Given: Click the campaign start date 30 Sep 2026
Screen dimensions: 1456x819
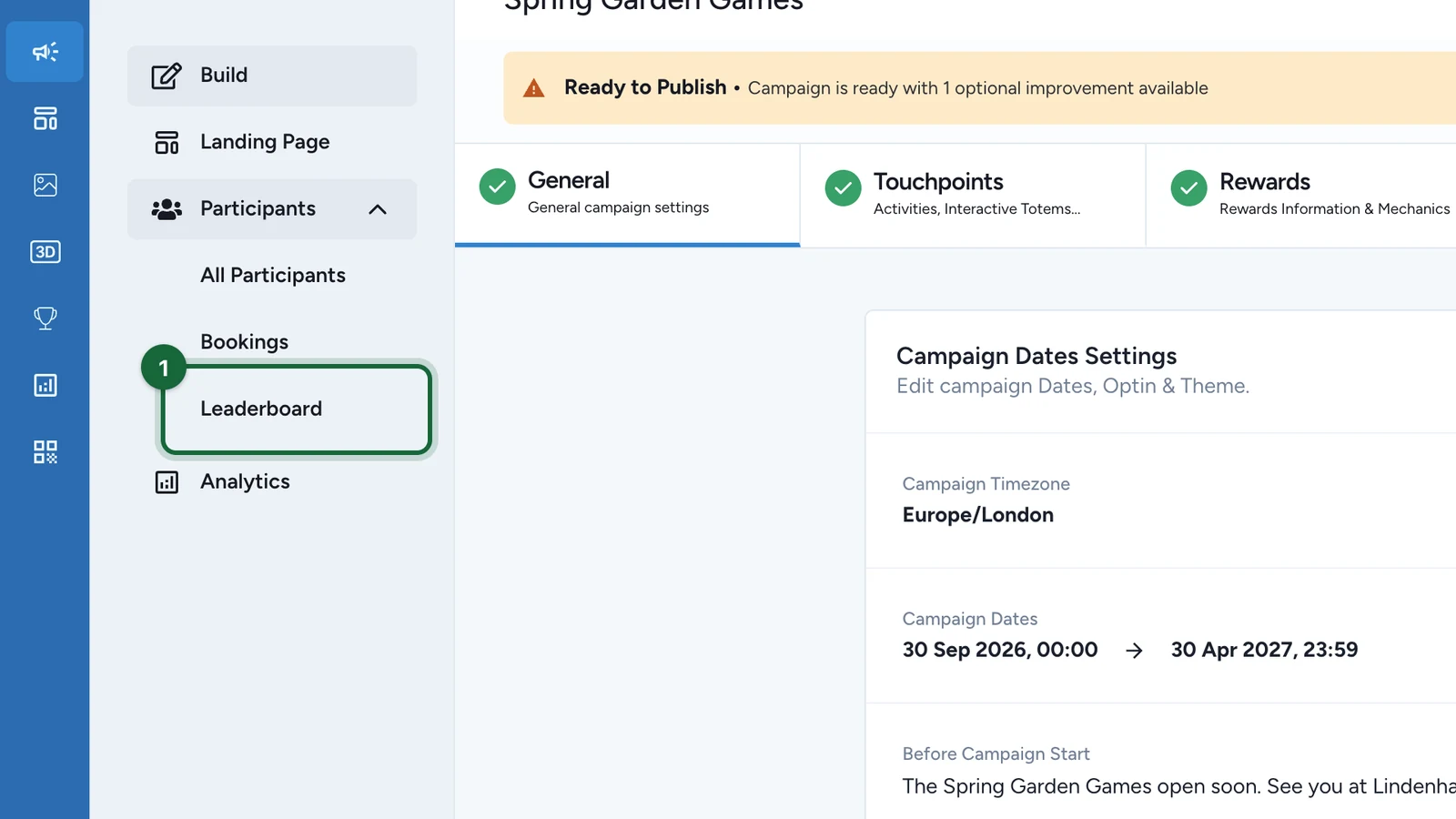Looking at the screenshot, I should pos(1000,650).
